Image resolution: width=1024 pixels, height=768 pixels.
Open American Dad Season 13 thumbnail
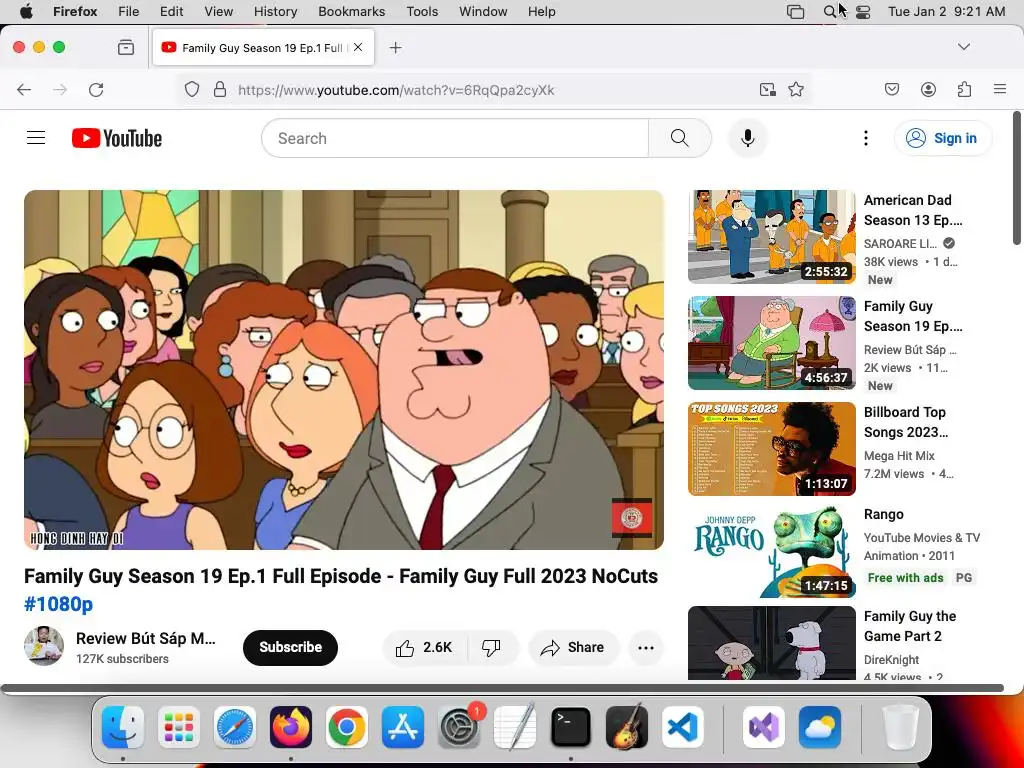tap(771, 236)
